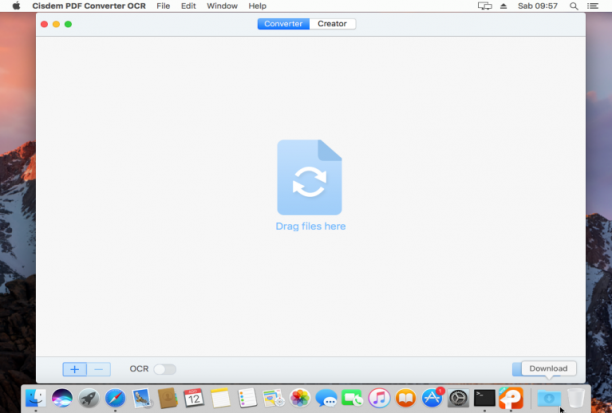Open Maps from the Dock
This screenshot has width=612, height=413.
point(273,398)
